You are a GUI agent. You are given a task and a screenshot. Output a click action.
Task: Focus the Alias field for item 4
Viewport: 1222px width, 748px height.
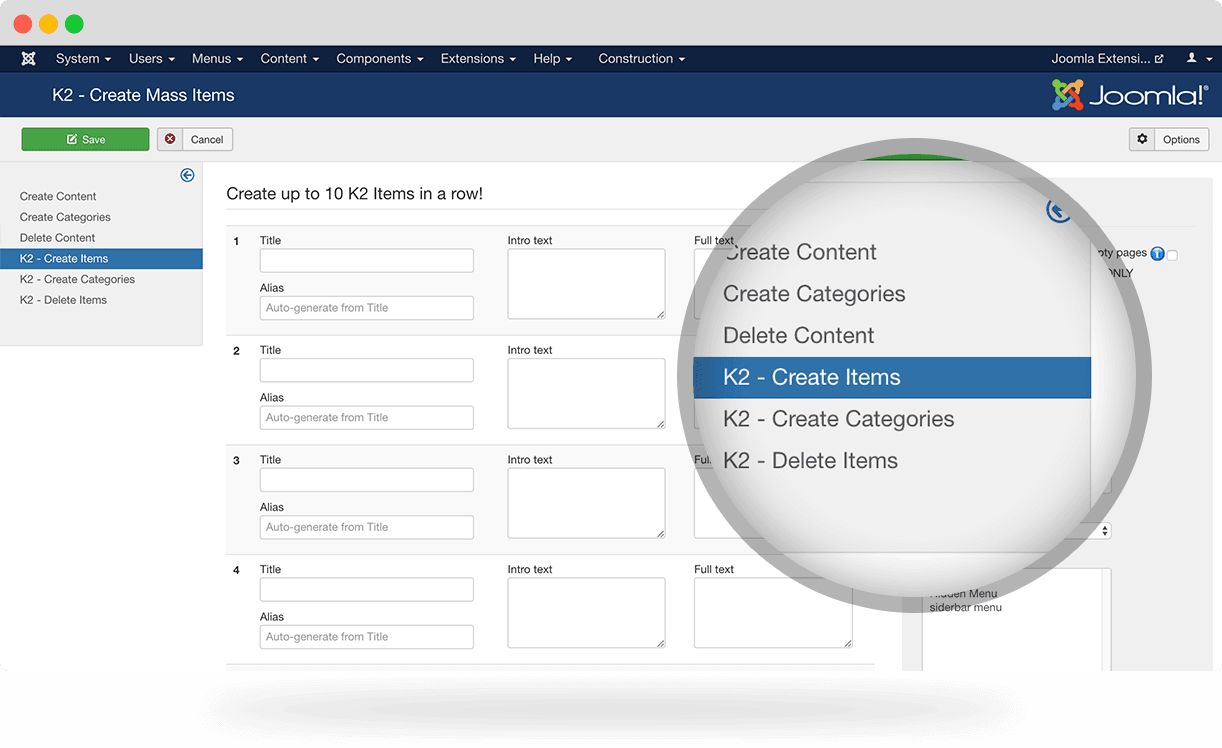[366, 637]
